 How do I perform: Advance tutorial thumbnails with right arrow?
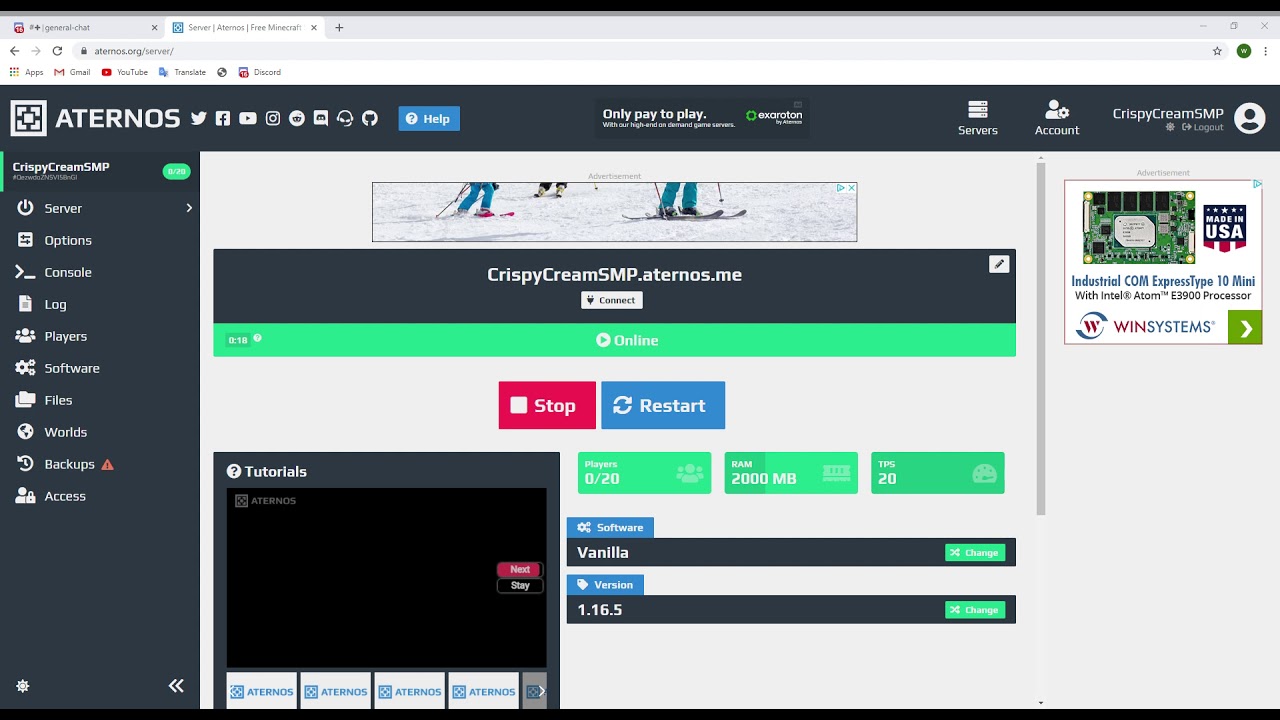pos(542,691)
